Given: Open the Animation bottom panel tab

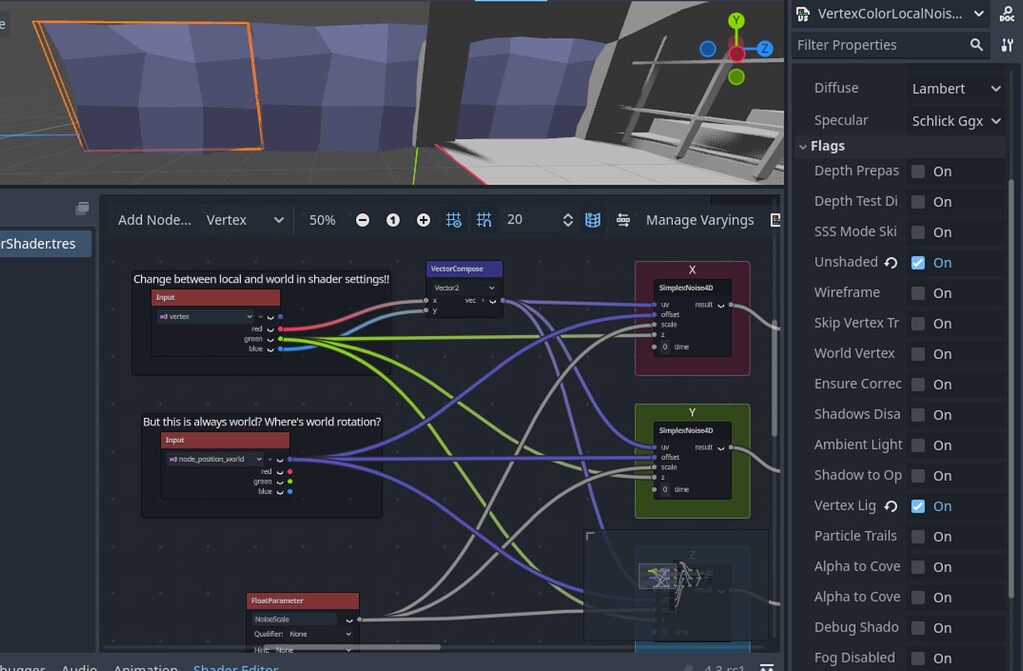Looking at the screenshot, I should (x=146, y=666).
